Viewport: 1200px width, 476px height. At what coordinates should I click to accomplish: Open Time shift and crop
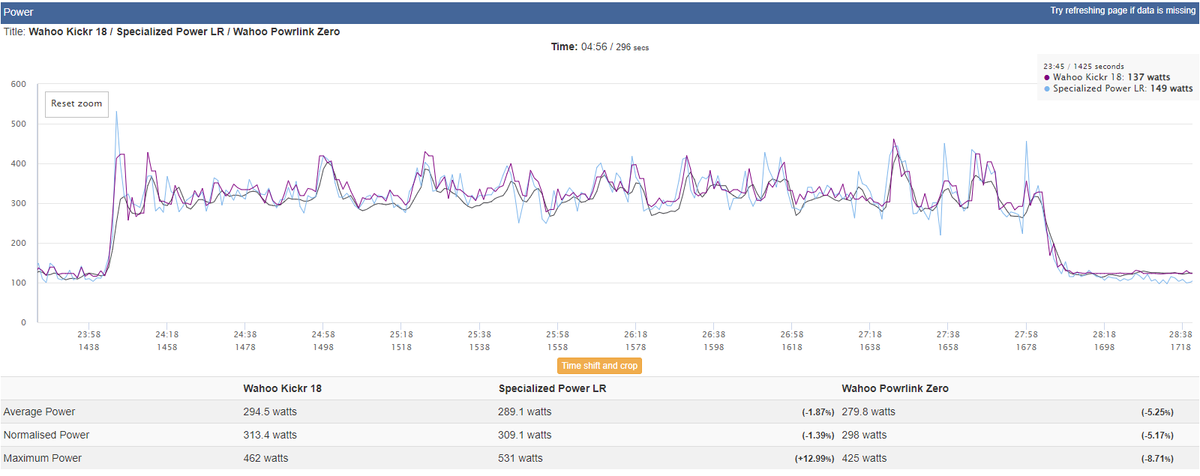click(x=600, y=366)
